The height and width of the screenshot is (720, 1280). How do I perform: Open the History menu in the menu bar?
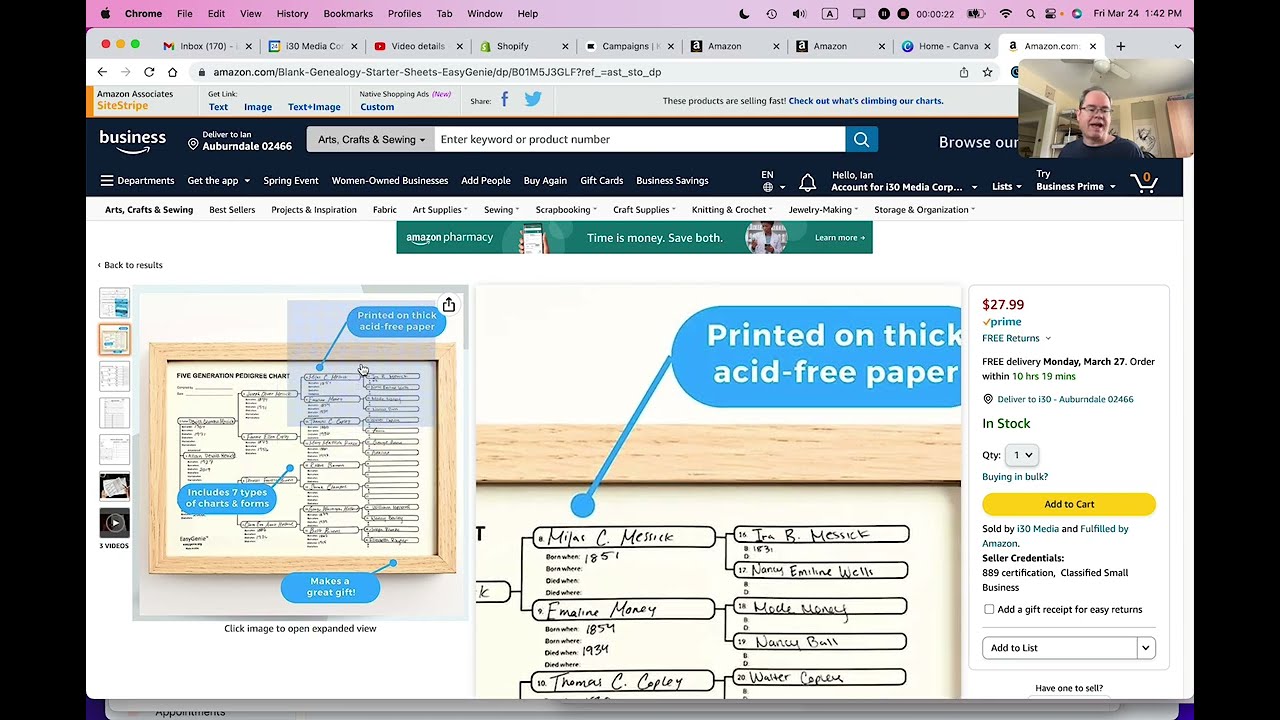[x=292, y=14]
